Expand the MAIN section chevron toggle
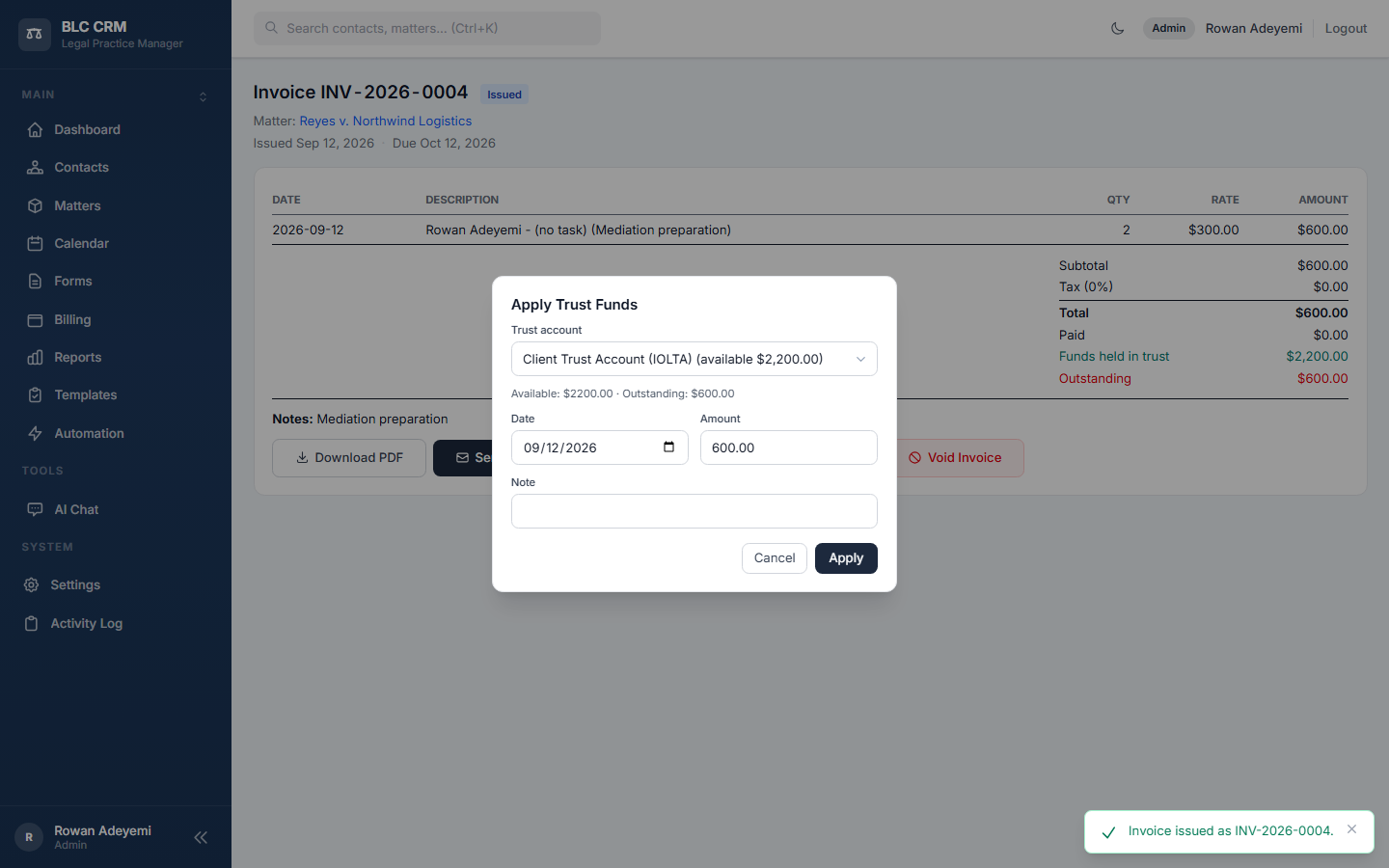This screenshot has width=1389, height=868. 203,96
